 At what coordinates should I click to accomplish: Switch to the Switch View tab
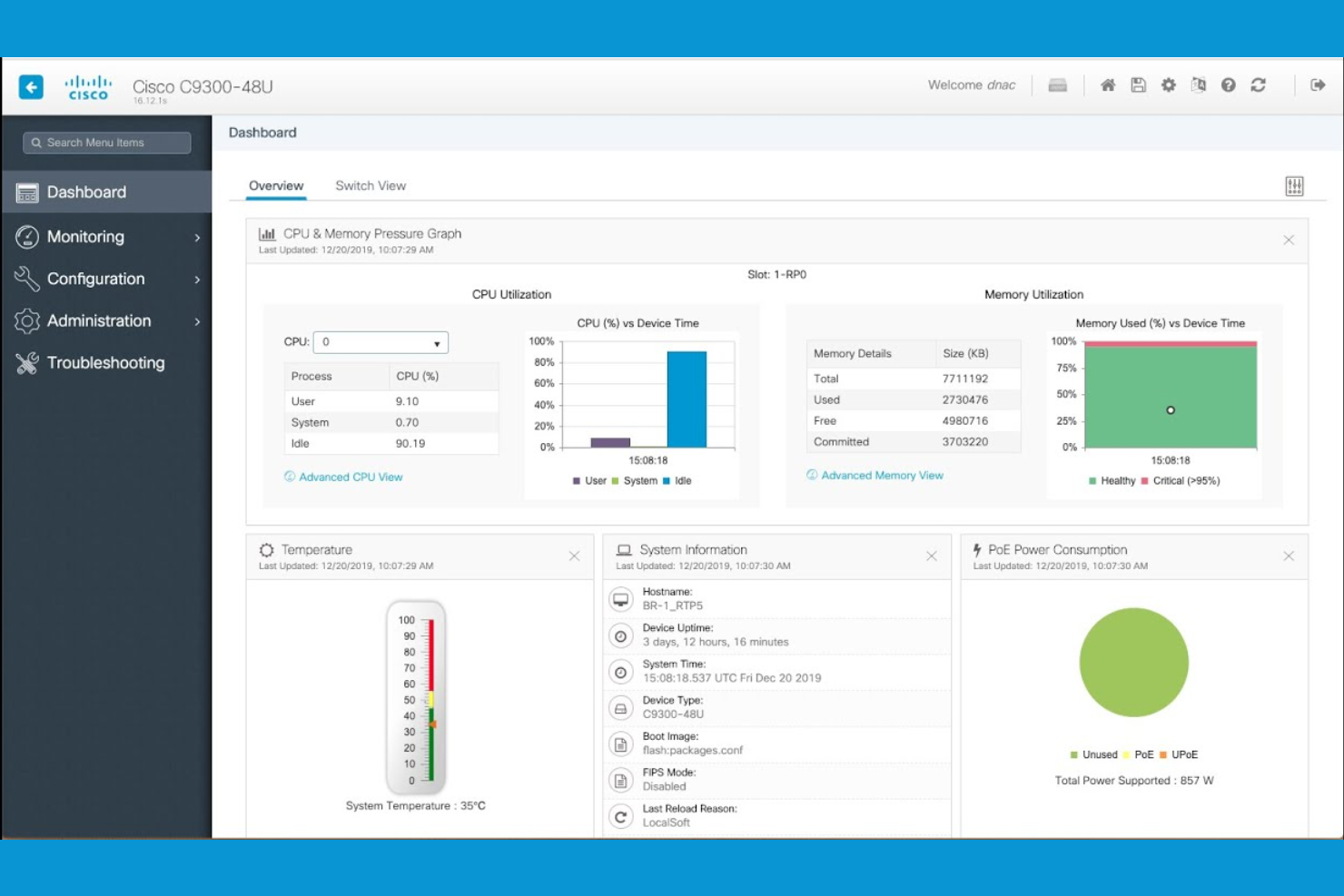click(370, 185)
